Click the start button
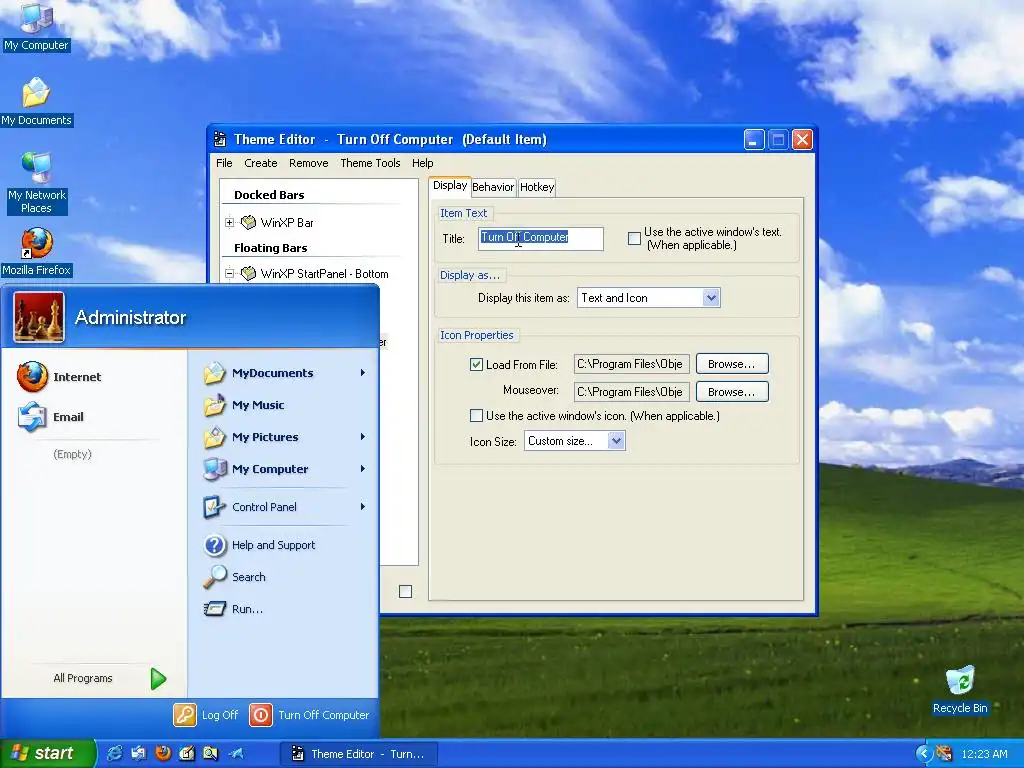The image size is (1024, 768). (x=48, y=753)
